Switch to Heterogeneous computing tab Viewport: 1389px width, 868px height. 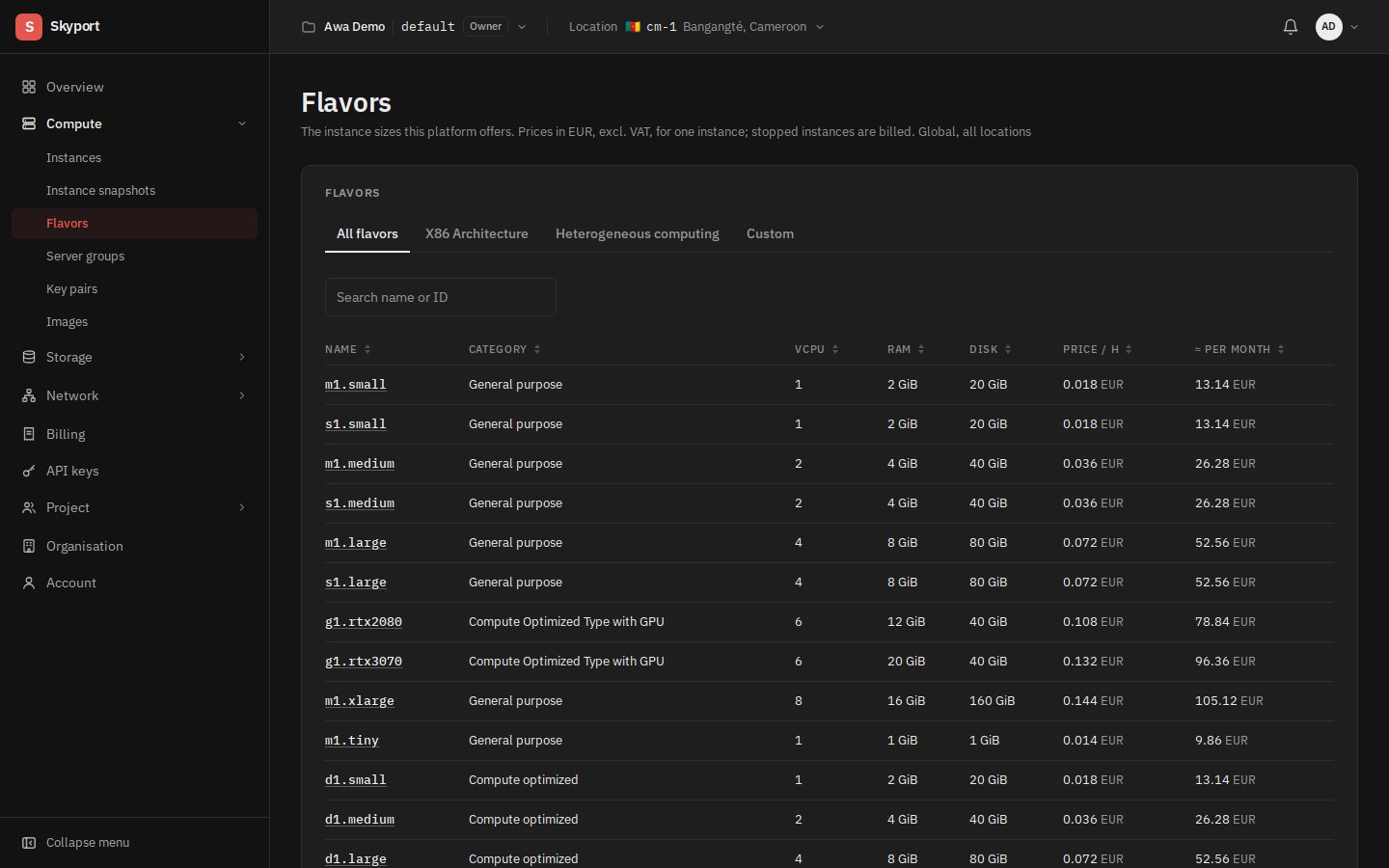[638, 233]
